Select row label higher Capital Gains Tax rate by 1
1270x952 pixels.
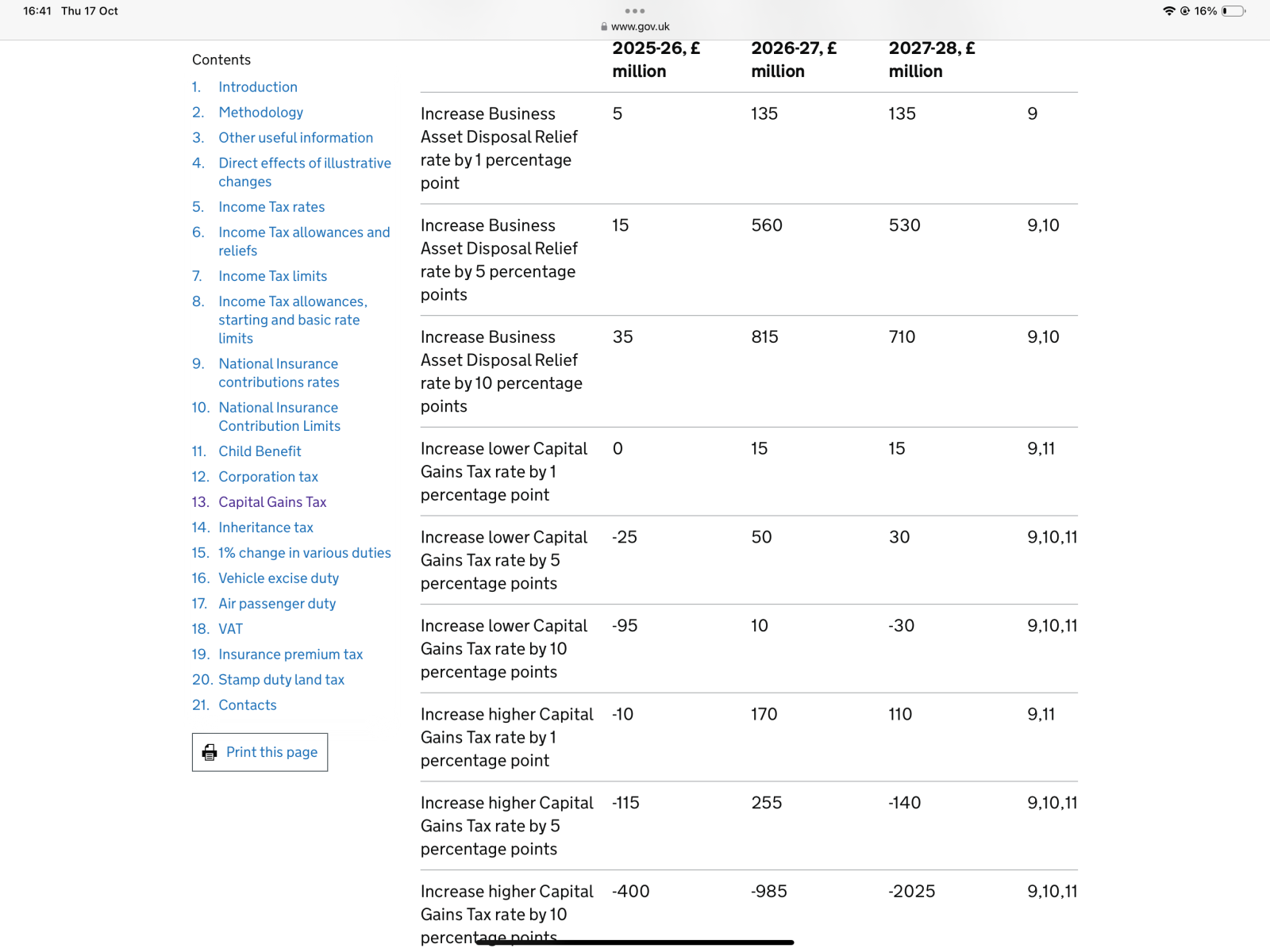tap(507, 738)
